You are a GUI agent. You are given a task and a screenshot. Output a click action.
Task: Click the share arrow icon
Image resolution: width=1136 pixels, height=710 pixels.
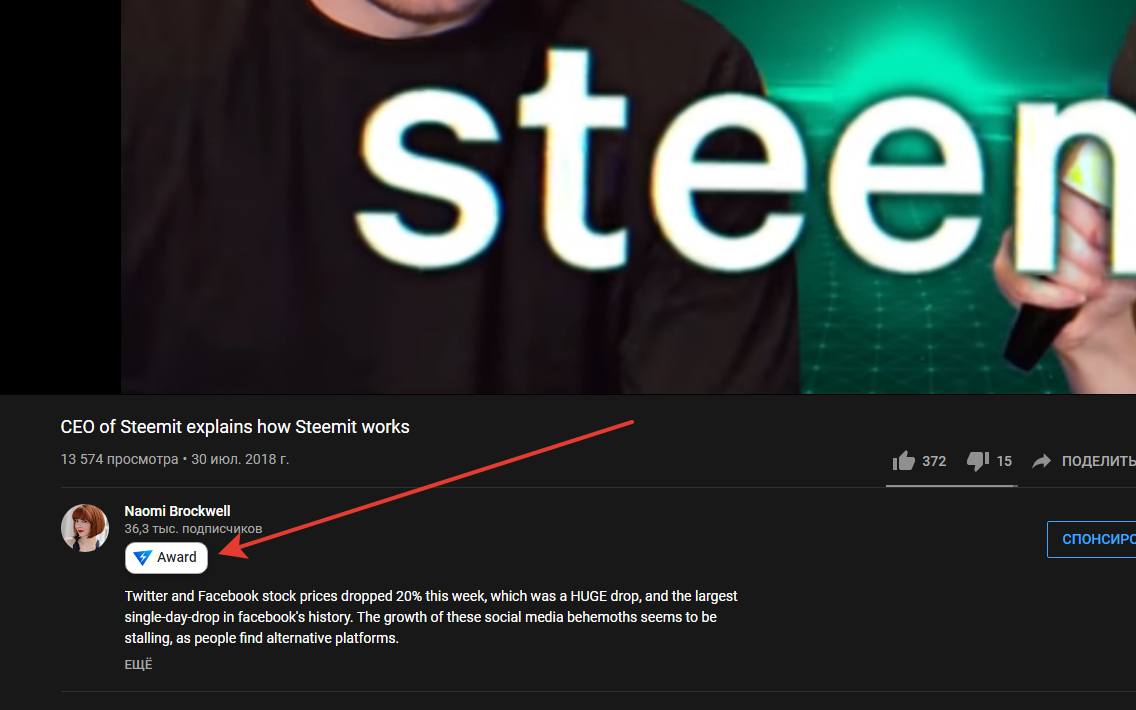(x=1041, y=461)
